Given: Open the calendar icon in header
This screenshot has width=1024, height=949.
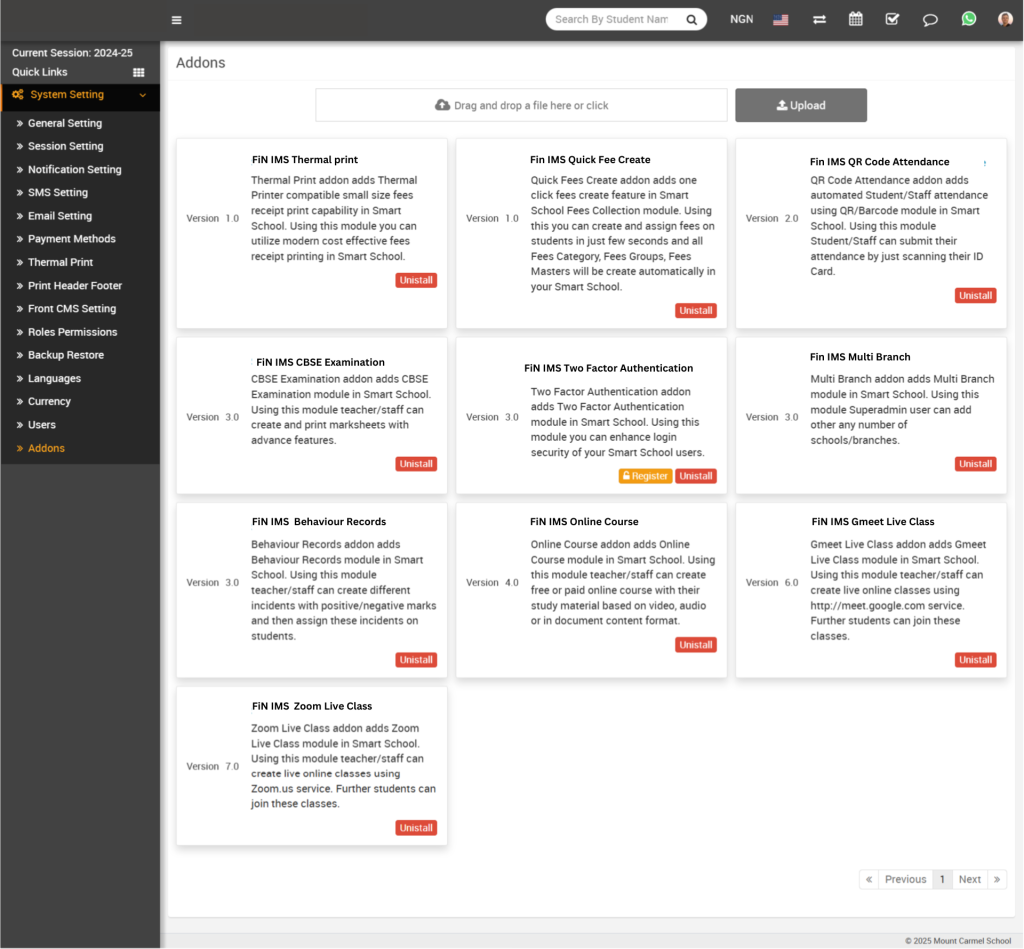Looking at the screenshot, I should click(x=856, y=19).
